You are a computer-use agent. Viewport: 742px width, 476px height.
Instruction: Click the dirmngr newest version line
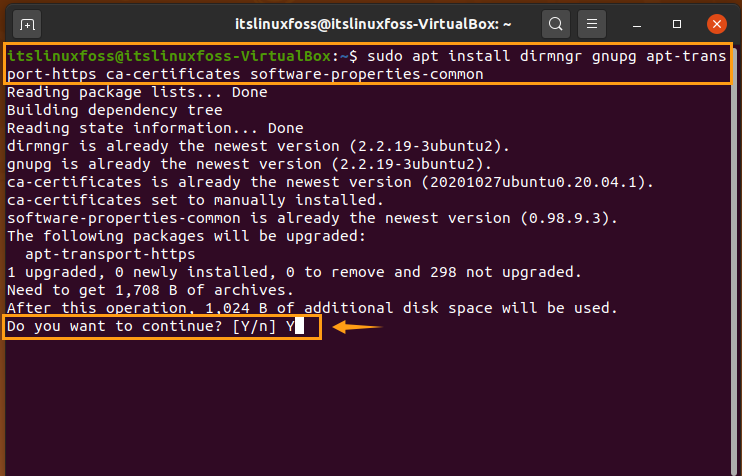point(258,146)
